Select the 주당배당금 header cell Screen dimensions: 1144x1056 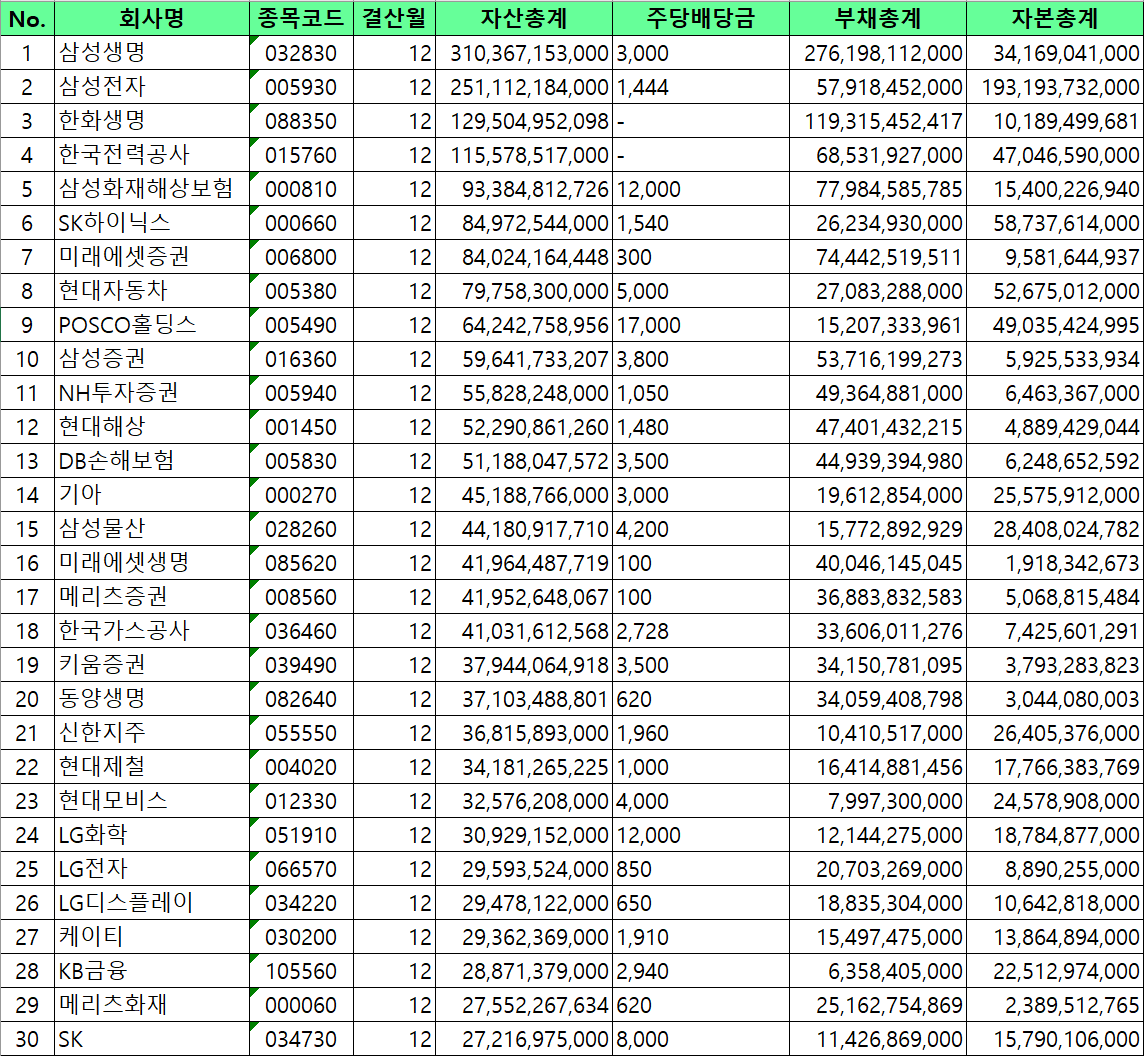click(700, 19)
